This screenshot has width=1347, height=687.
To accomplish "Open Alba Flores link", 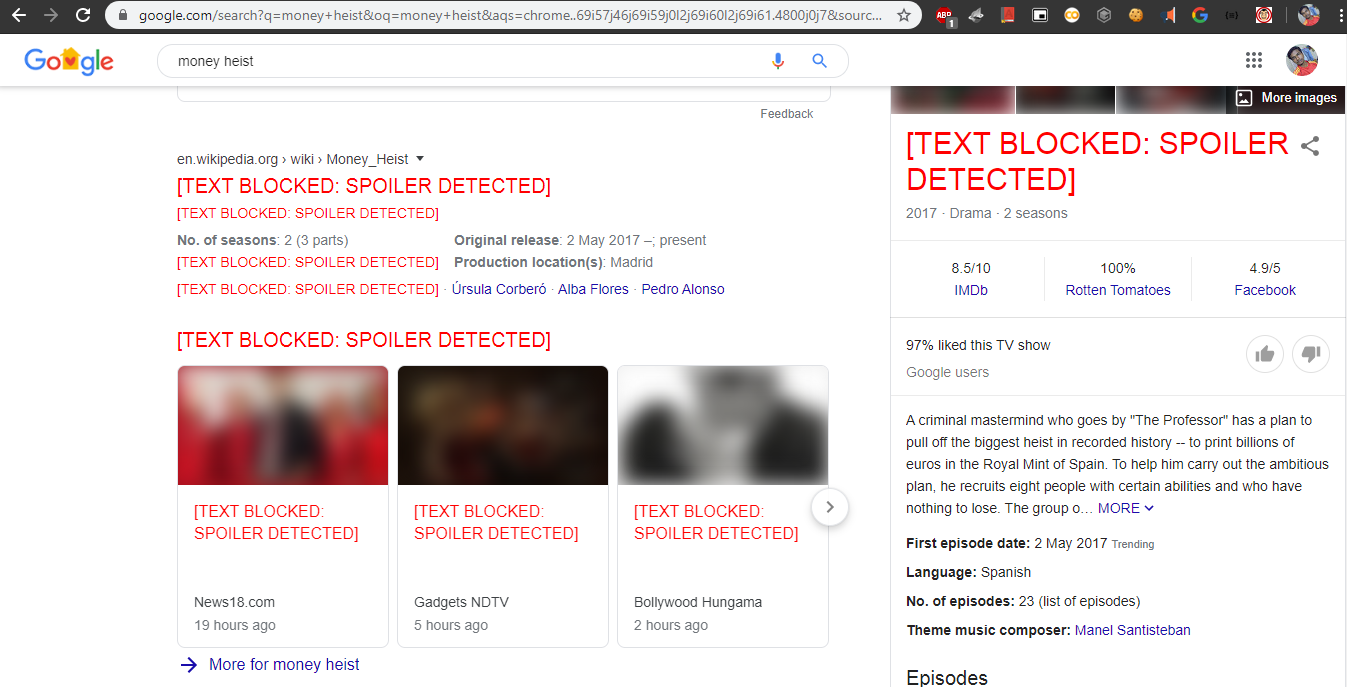I will 593,289.
